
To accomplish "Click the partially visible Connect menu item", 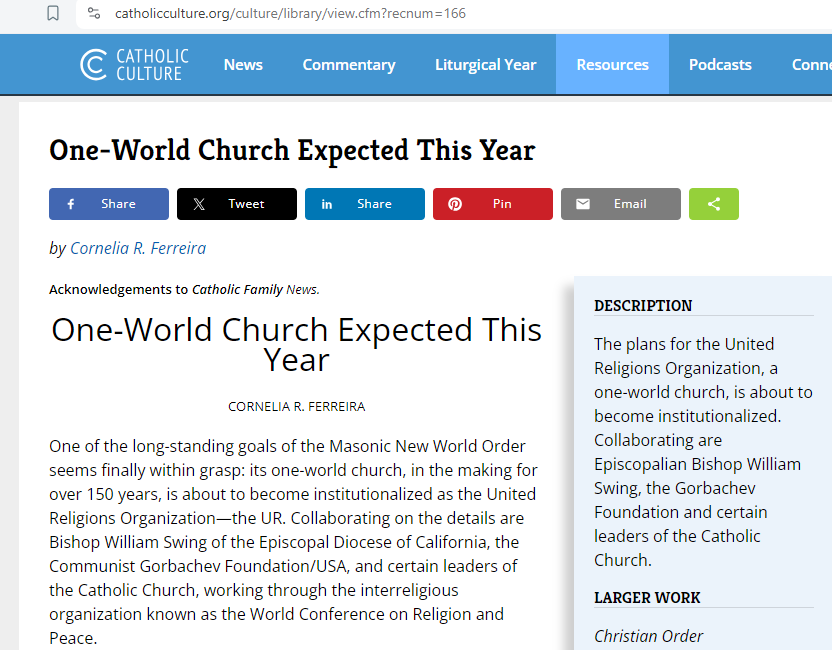I will click(x=811, y=65).
